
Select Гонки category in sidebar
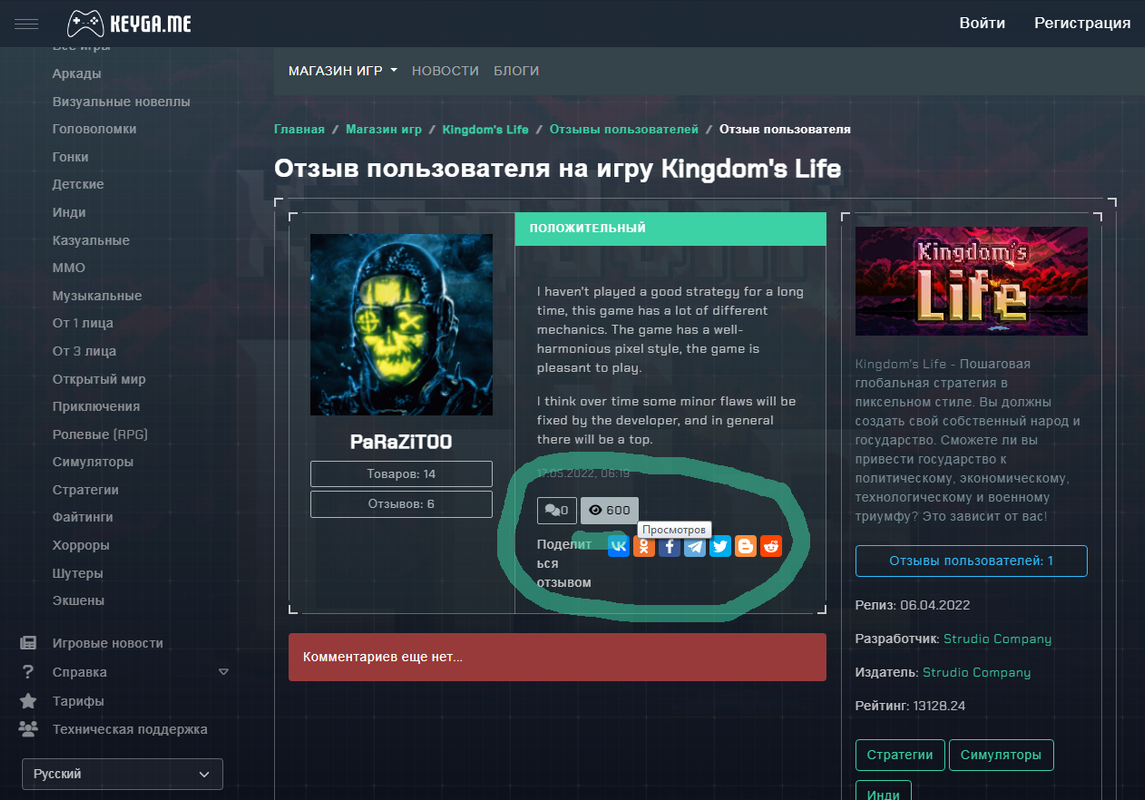pos(70,157)
